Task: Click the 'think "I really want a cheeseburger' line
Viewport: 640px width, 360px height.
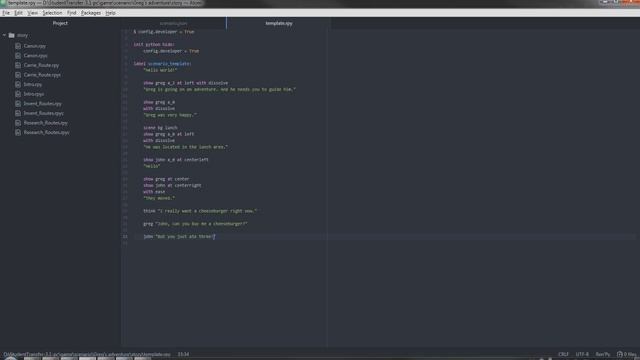Action: coord(200,211)
